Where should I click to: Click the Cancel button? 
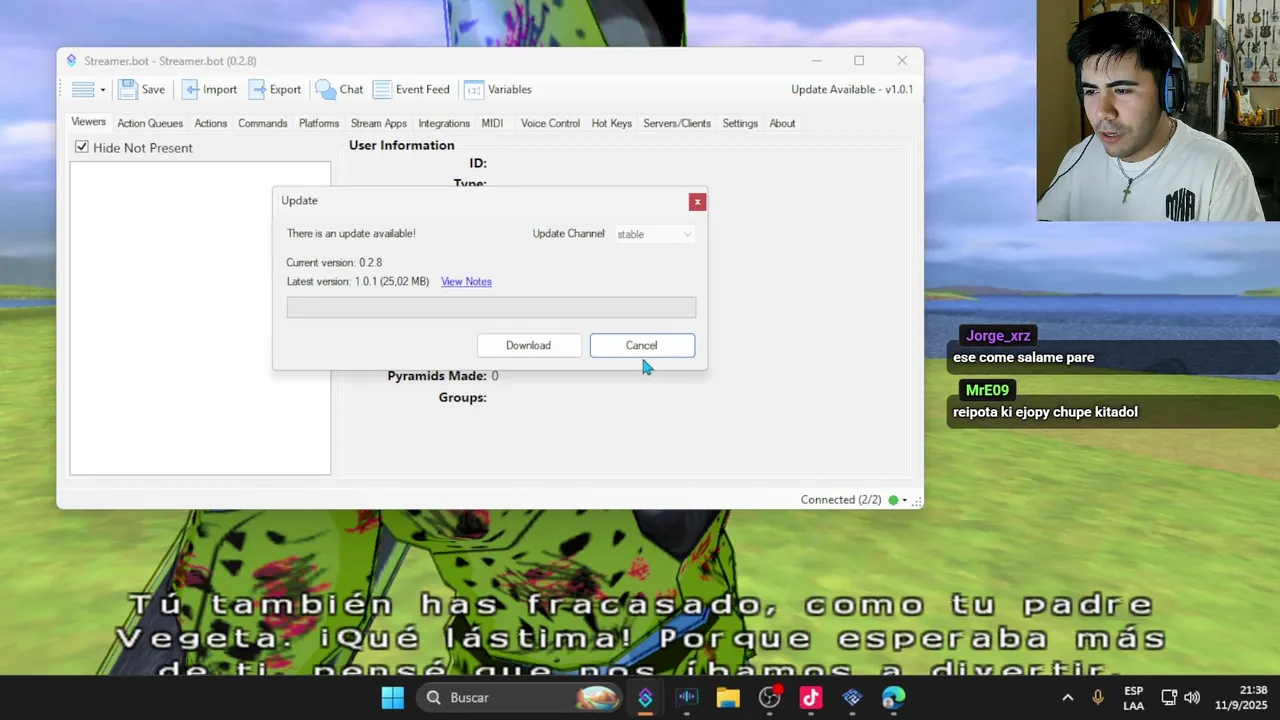coord(642,345)
